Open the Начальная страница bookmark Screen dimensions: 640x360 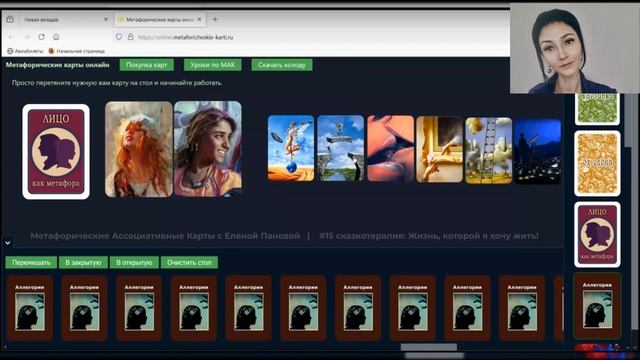[x=76, y=51]
